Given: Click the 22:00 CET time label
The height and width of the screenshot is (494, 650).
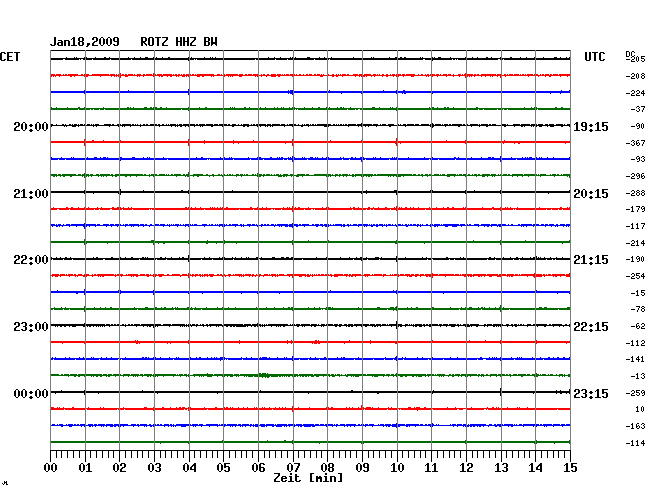Looking at the screenshot, I should 31,260.
